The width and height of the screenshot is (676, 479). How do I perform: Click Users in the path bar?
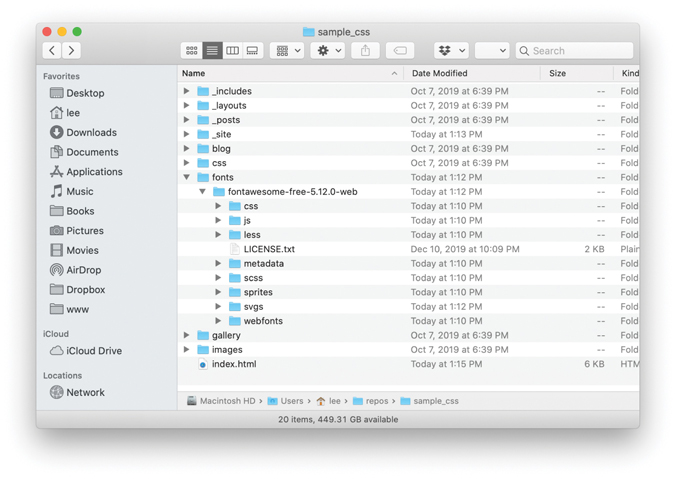[291, 401]
